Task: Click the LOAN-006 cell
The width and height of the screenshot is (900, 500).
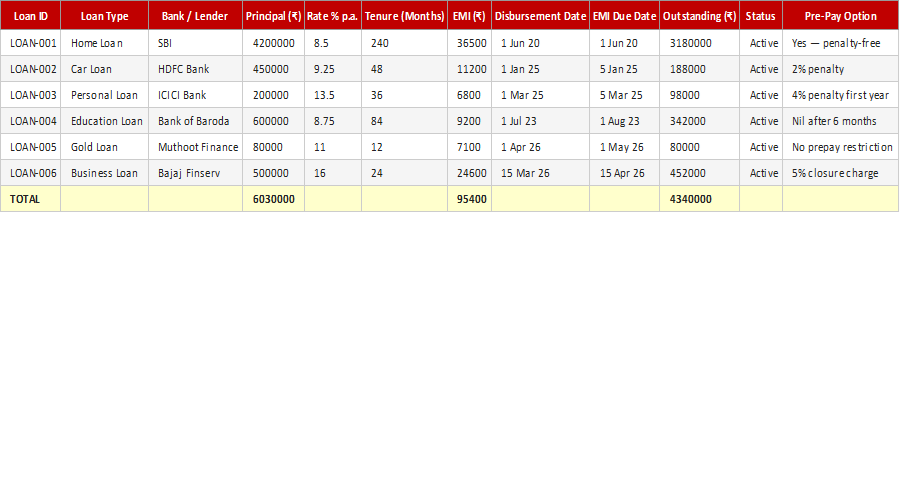Action: pyautogui.click(x=30, y=173)
